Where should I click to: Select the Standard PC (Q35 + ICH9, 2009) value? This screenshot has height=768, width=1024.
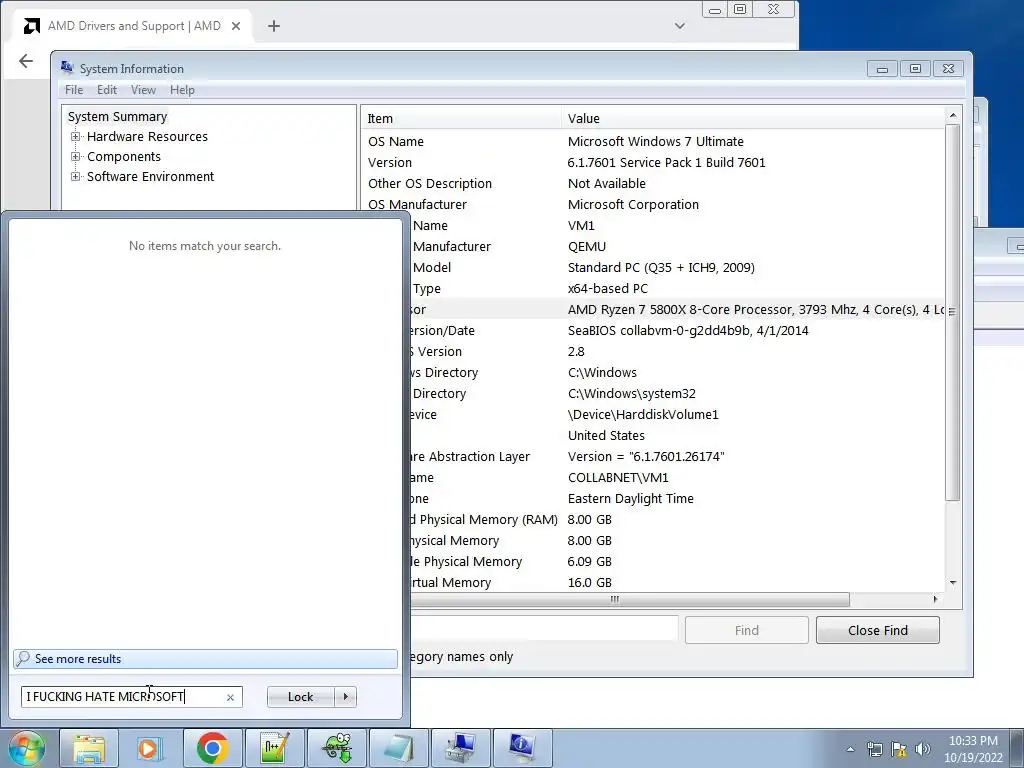661,268
